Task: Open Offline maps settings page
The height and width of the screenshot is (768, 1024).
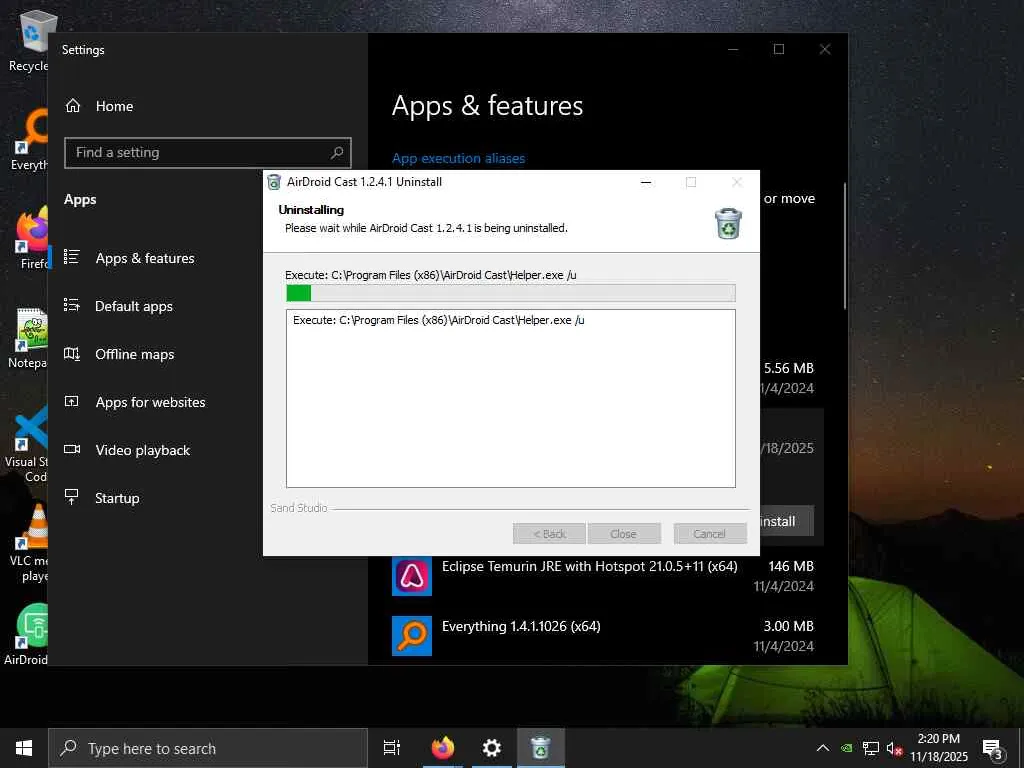Action: [135, 354]
